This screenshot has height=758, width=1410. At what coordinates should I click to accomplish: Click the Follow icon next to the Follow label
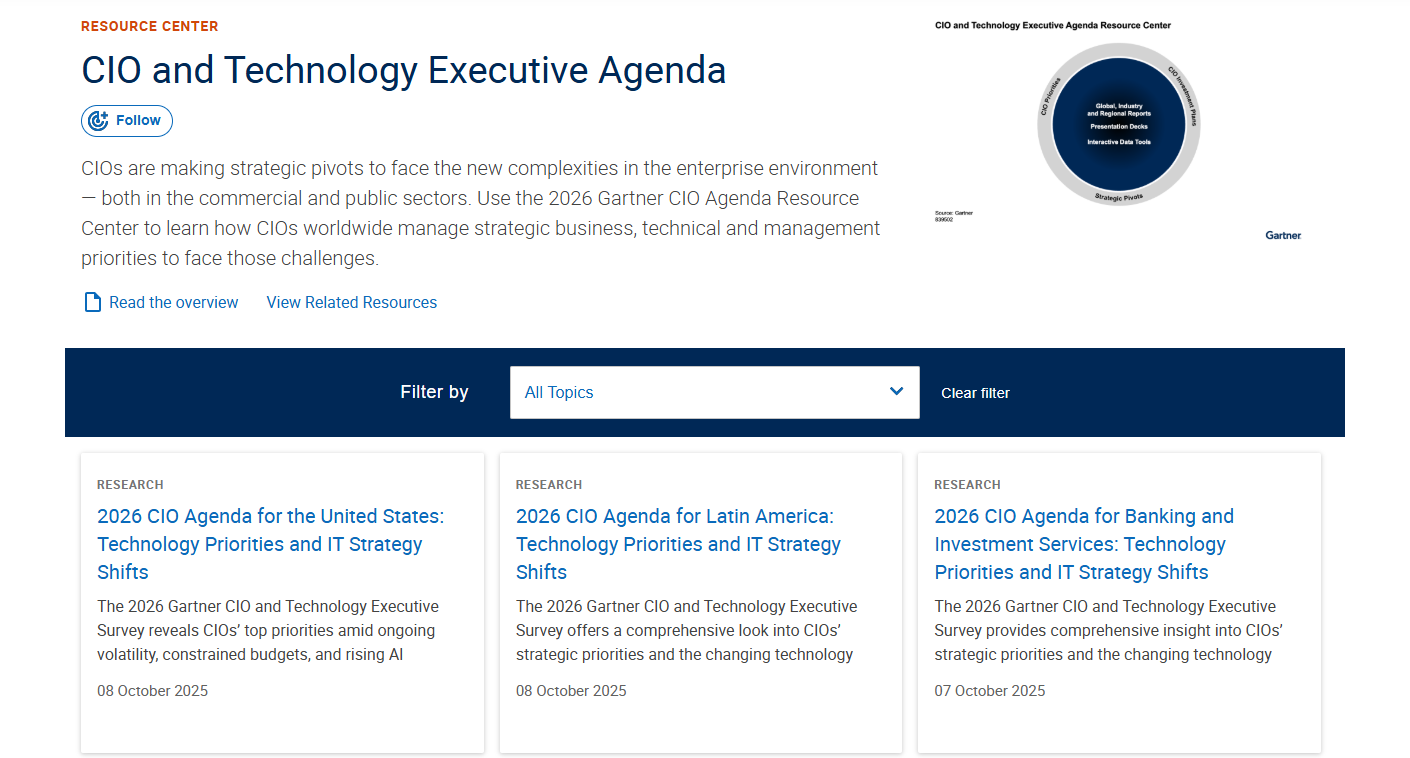coord(98,120)
